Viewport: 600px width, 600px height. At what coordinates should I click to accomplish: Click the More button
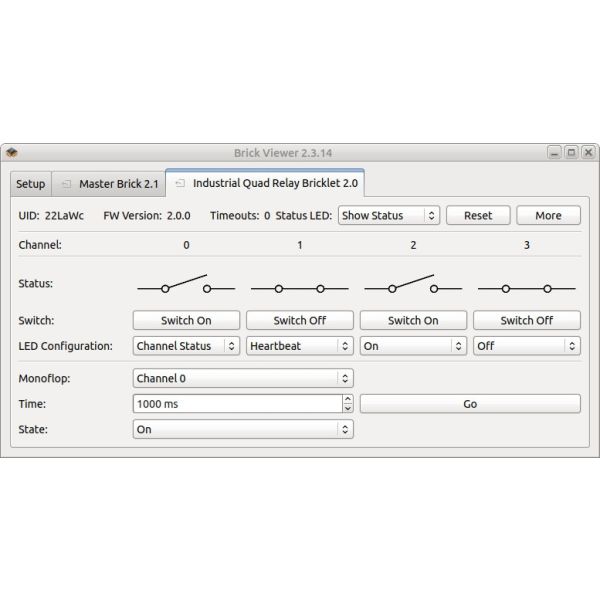[x=548, y=215]
